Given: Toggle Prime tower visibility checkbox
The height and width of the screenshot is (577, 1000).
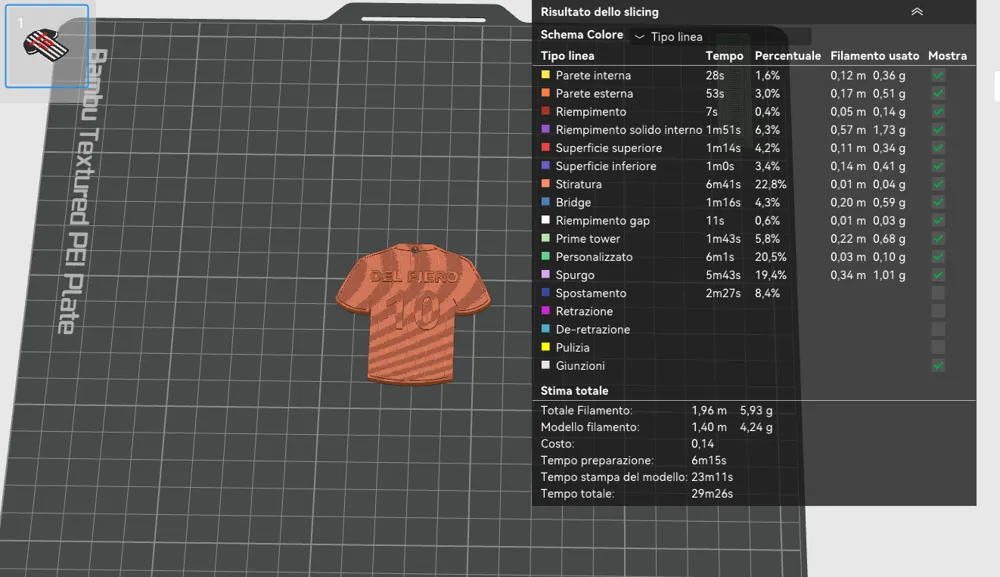Looking at the screenshot, I should [x=938, y=238].
